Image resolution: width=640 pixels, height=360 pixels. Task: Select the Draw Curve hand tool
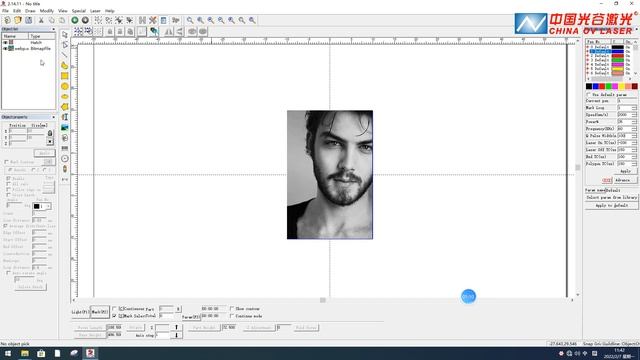[64, 65]
